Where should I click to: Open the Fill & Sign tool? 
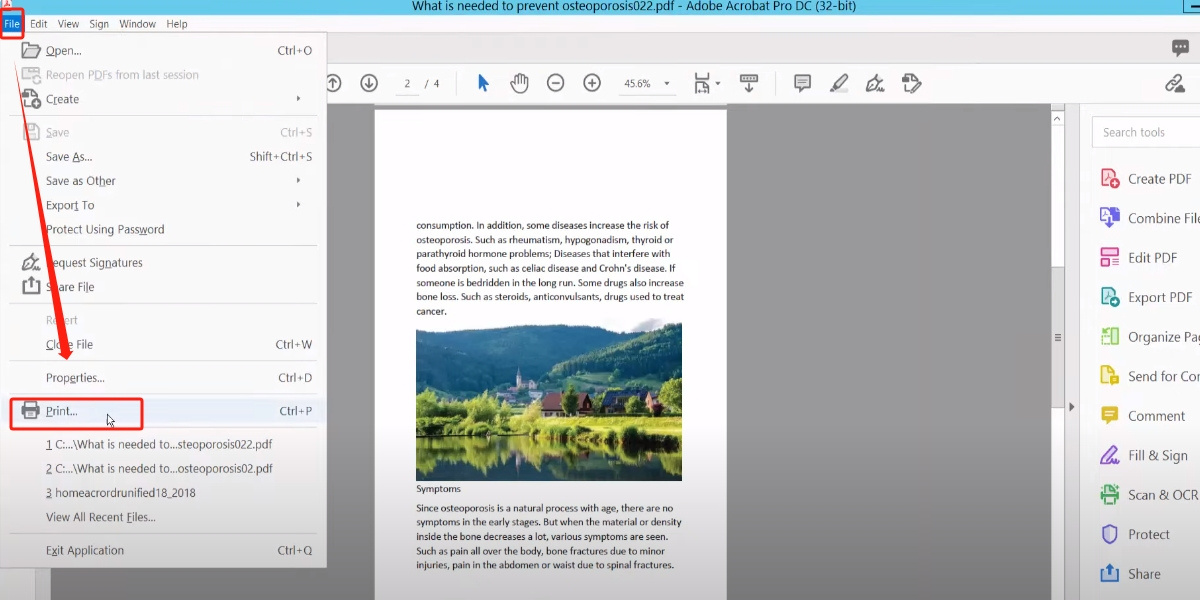[x=1145, y=455]
